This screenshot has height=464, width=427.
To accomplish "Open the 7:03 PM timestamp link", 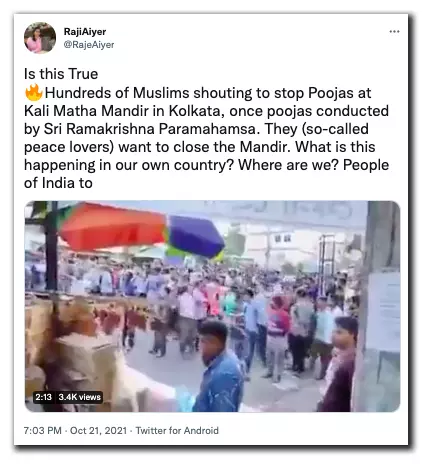I will point(43,430).
